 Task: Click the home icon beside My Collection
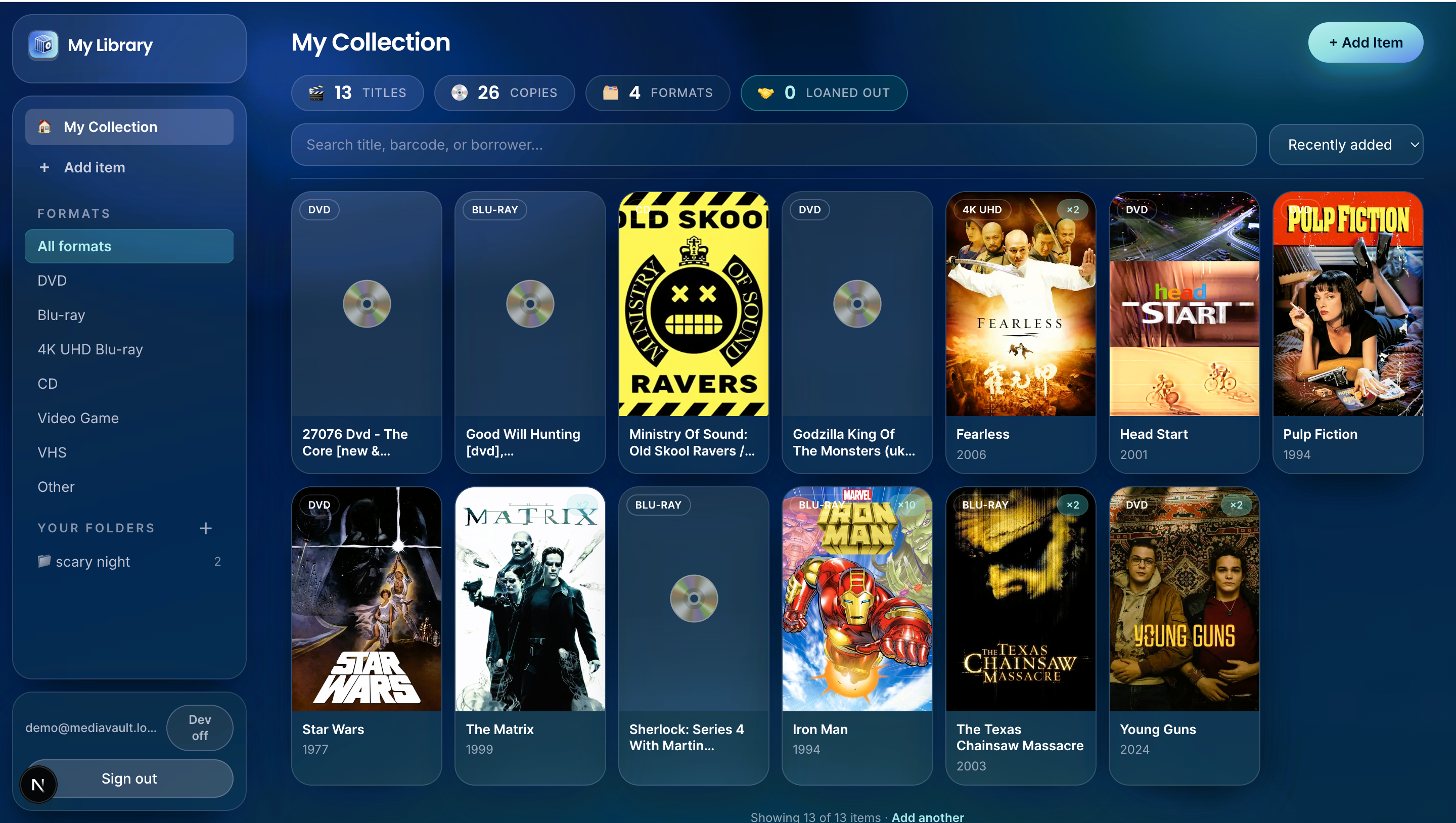pos(44,126)
